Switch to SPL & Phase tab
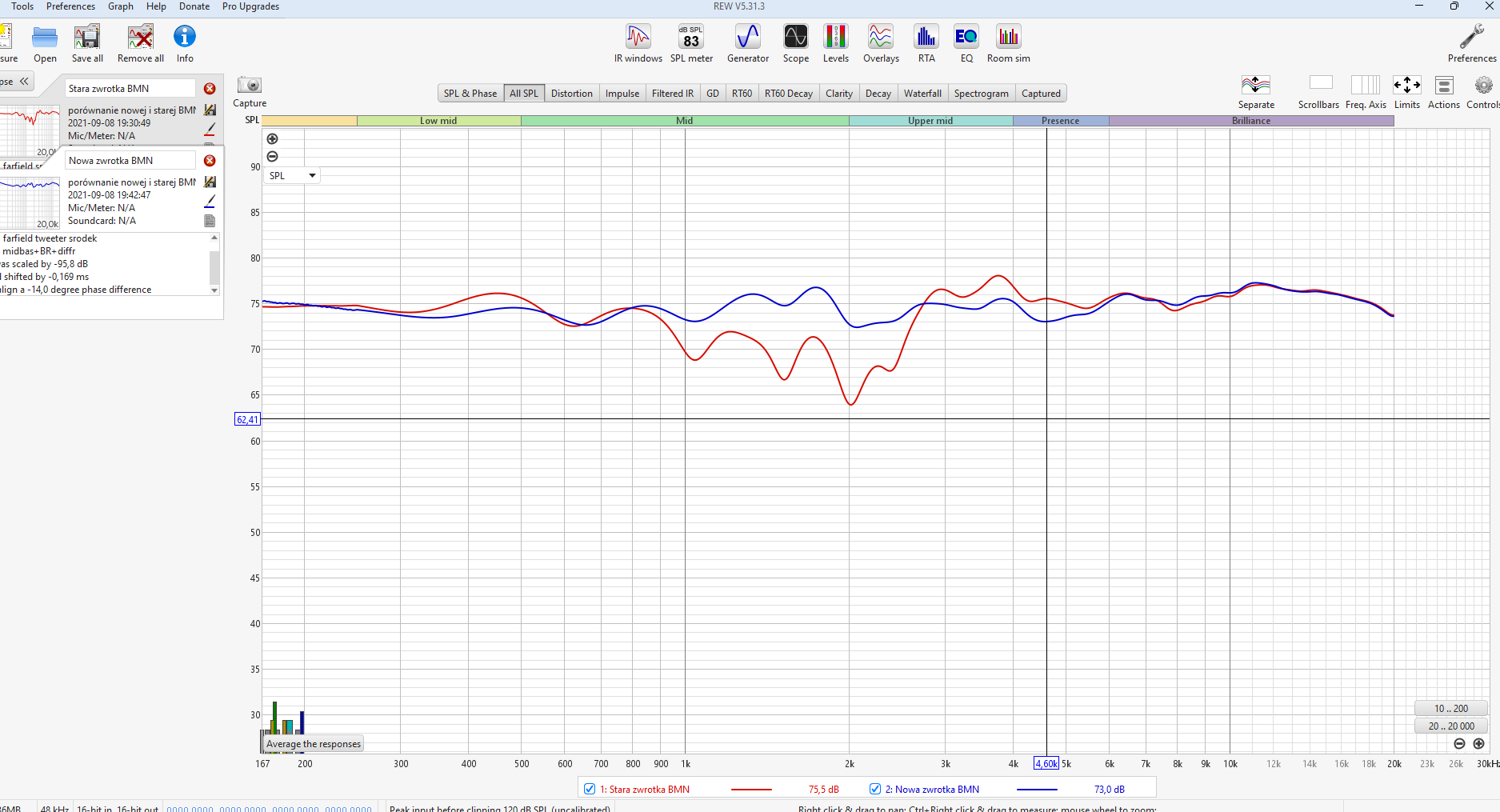Screen dimensions: 1500x812 470,94
